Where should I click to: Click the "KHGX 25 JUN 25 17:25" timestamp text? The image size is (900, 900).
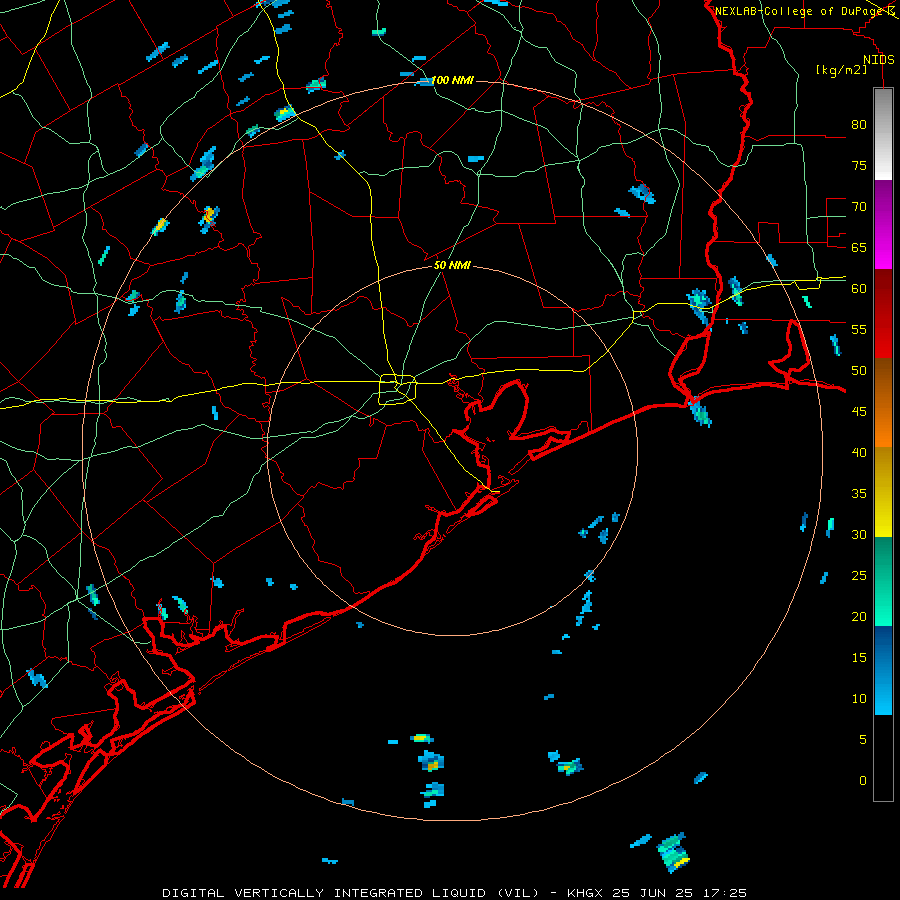click(x=657, y=893)
